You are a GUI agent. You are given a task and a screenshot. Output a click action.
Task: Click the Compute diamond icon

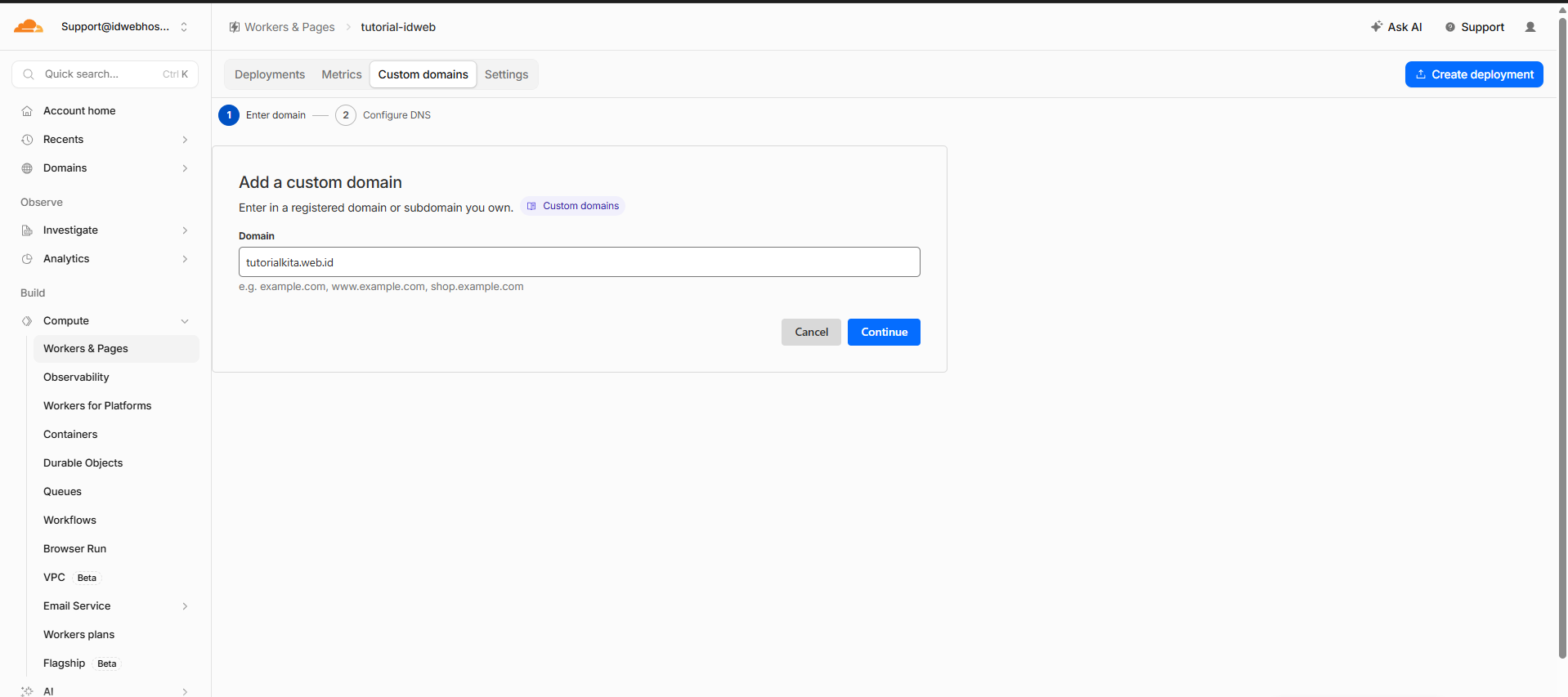[x=27, y=321]
